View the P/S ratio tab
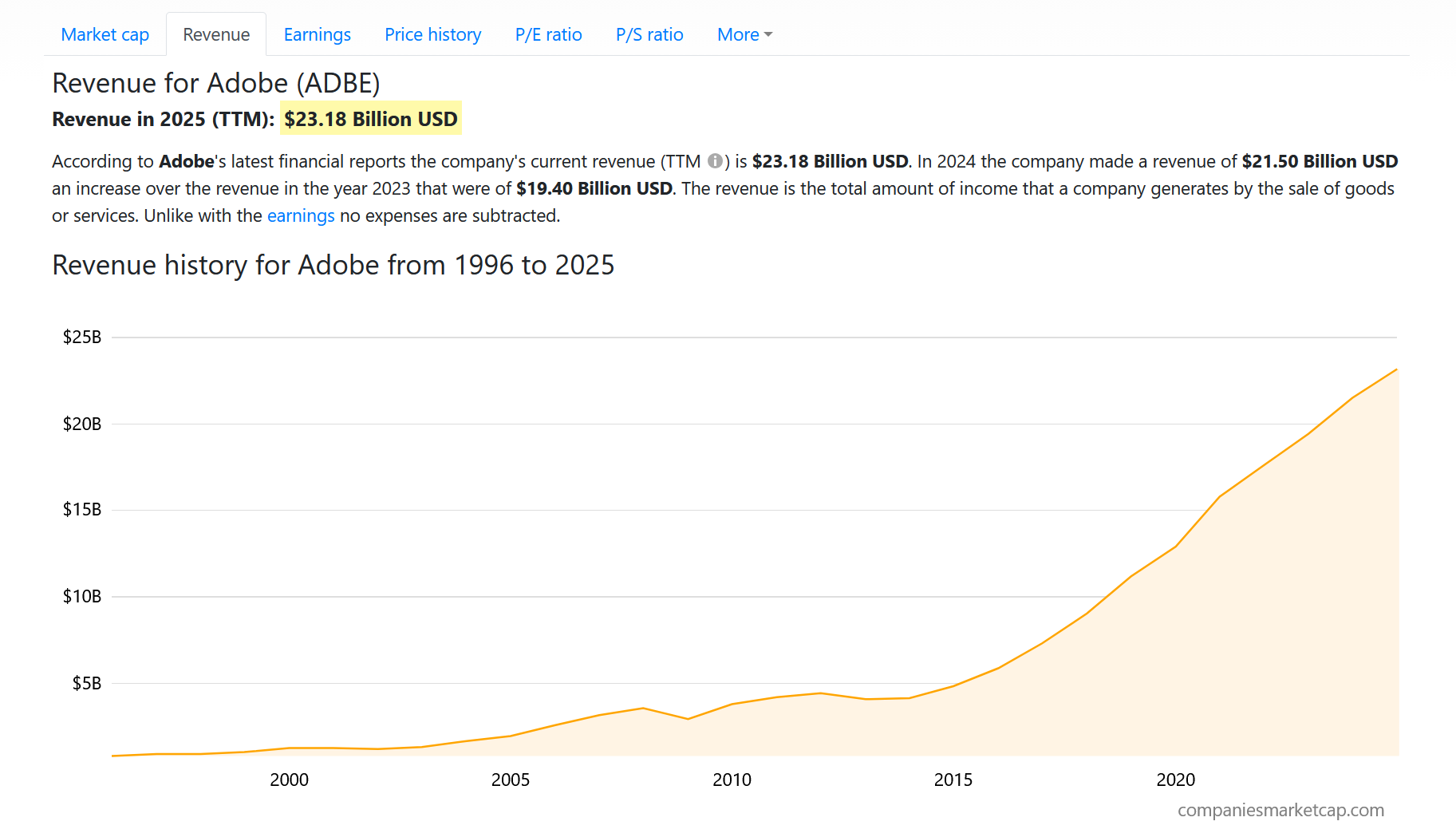The width and height of the screenshot is (1456, 837). (649, 34)
